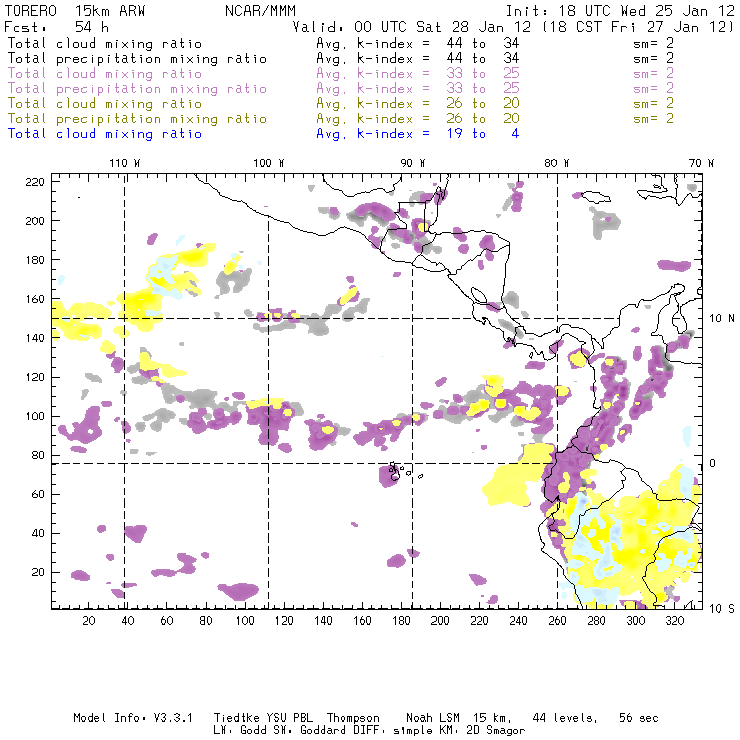This screenshot has height=740, width=740.
Task: Select the "Thompson" microphysics label
Action: pos(353,719)
